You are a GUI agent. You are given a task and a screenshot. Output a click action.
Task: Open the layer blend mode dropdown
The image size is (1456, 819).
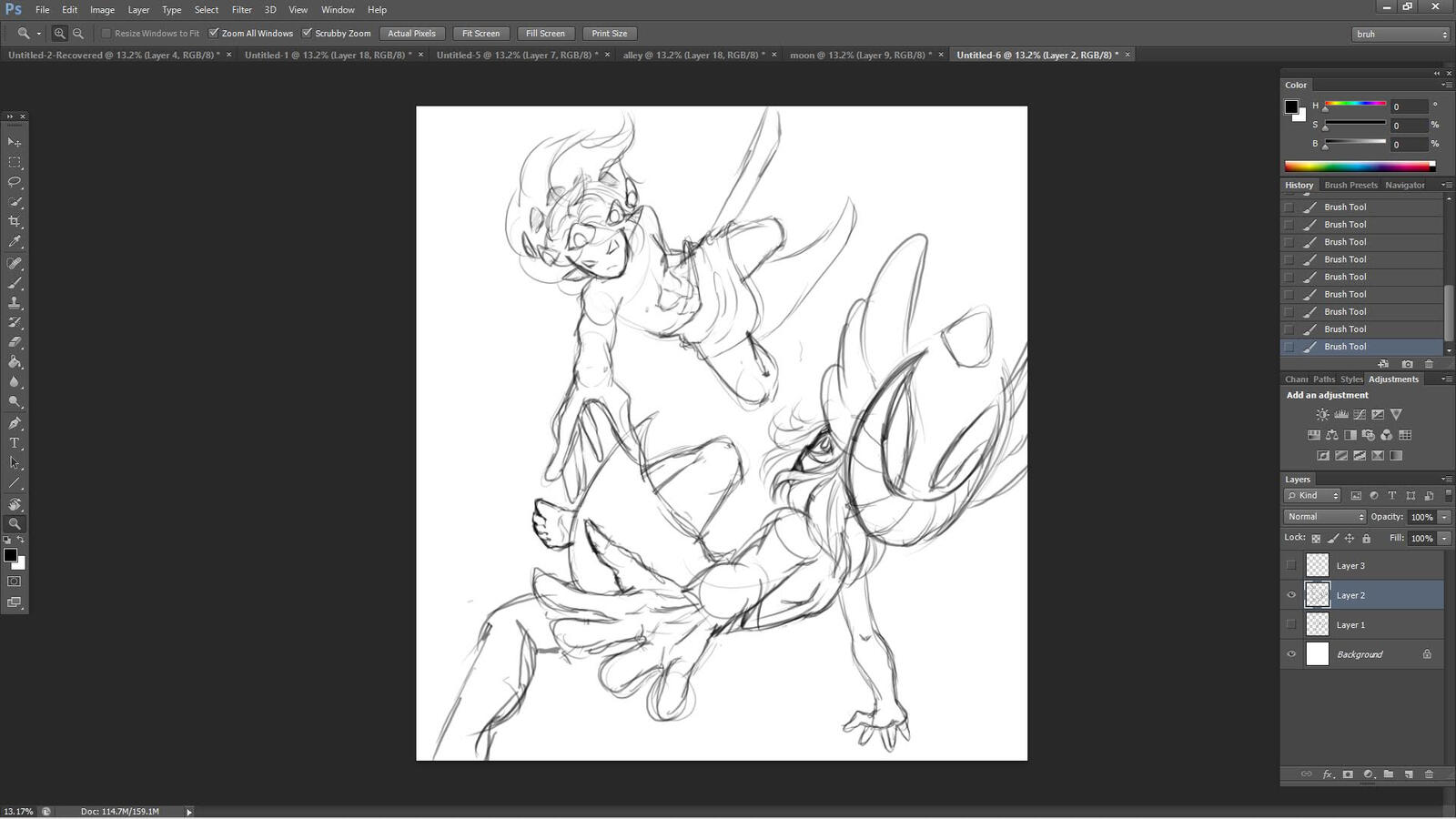pos(1325,517)
